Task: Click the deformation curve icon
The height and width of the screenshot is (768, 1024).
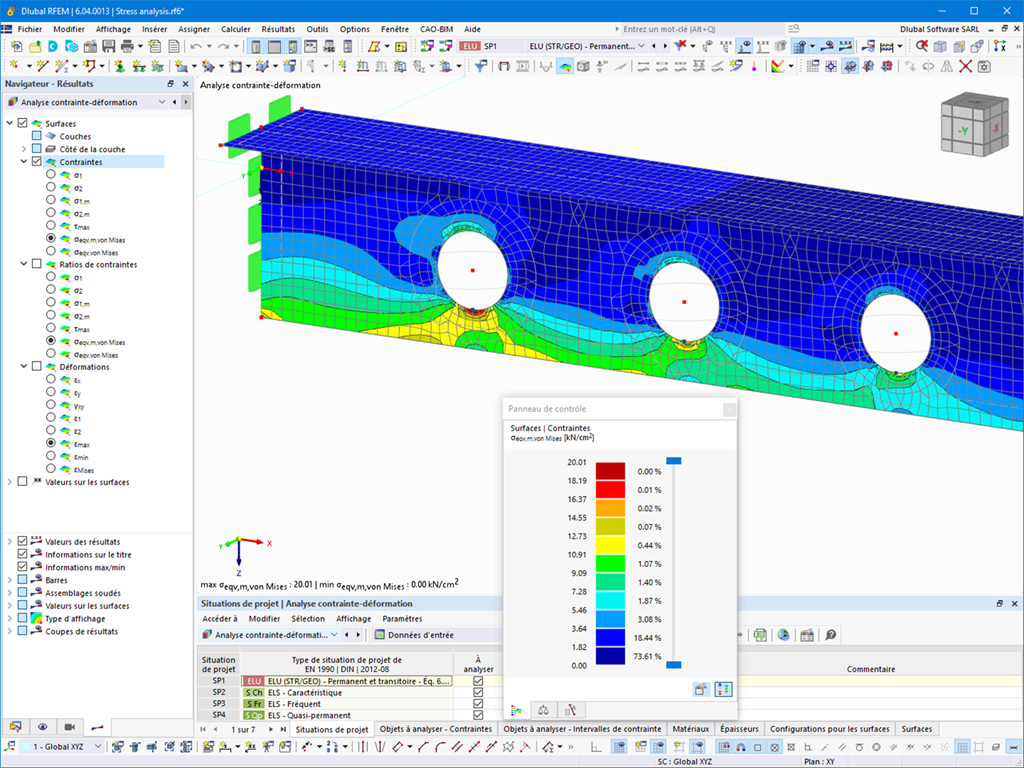Action: 546,66
